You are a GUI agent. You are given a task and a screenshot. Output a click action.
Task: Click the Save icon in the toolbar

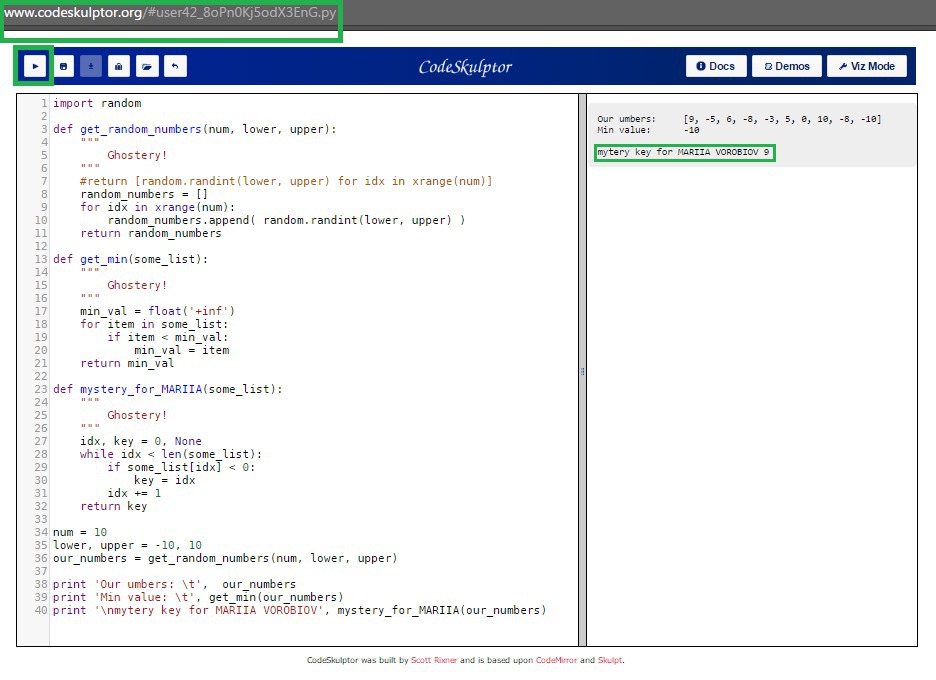(63, 66)
